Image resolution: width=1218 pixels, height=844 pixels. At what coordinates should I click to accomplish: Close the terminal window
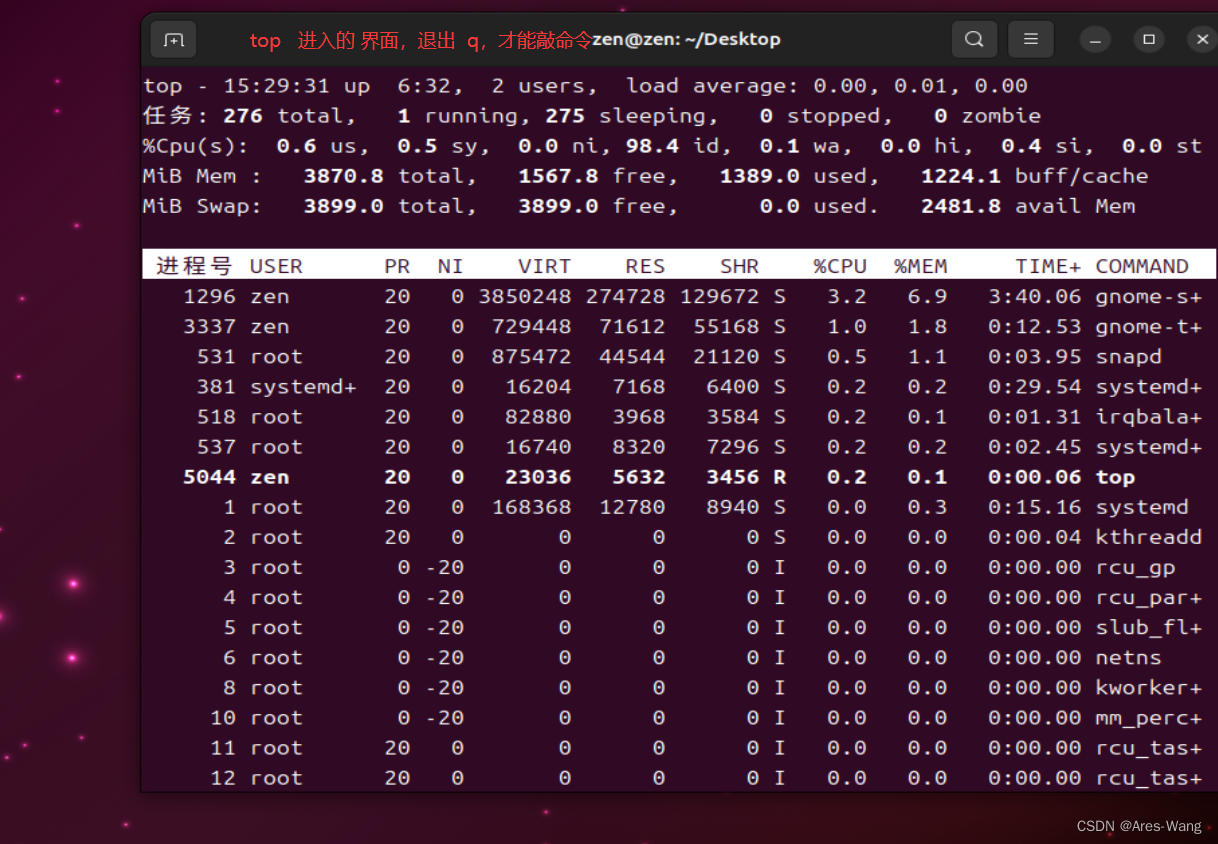tap(1202, 40)
